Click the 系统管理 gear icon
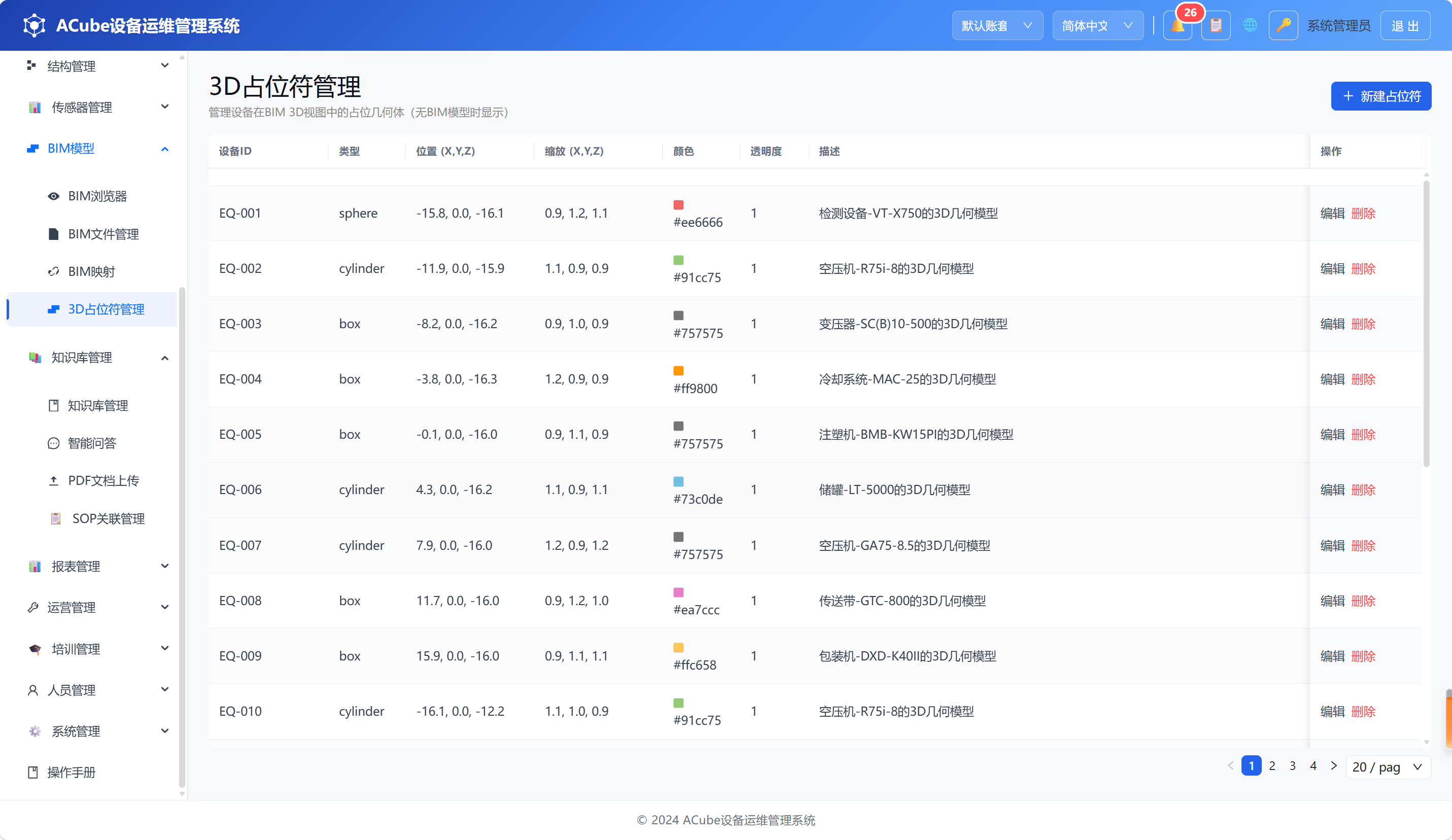 [x=34, y=731]
